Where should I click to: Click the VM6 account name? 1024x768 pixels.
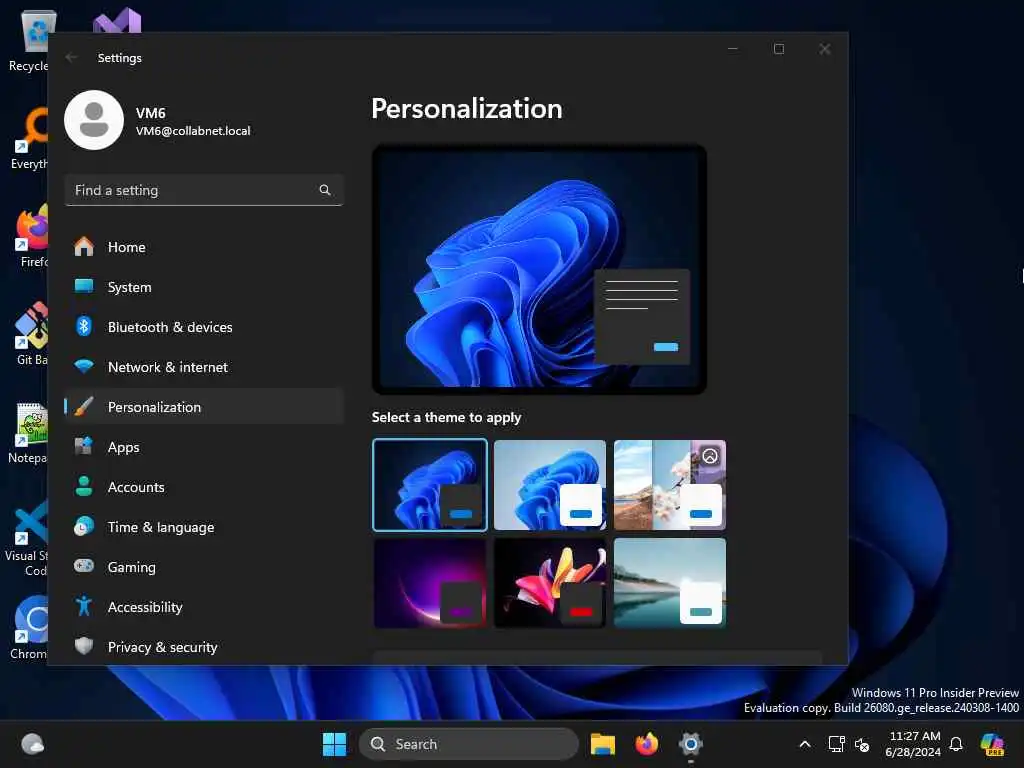click(151, 113)
